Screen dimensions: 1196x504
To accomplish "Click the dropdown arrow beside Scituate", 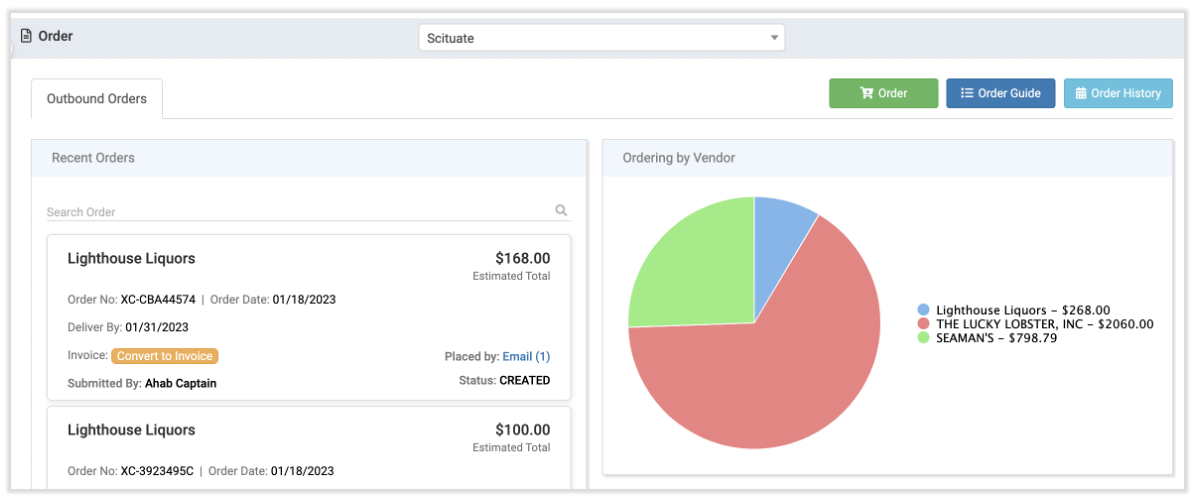I will 774,38.
